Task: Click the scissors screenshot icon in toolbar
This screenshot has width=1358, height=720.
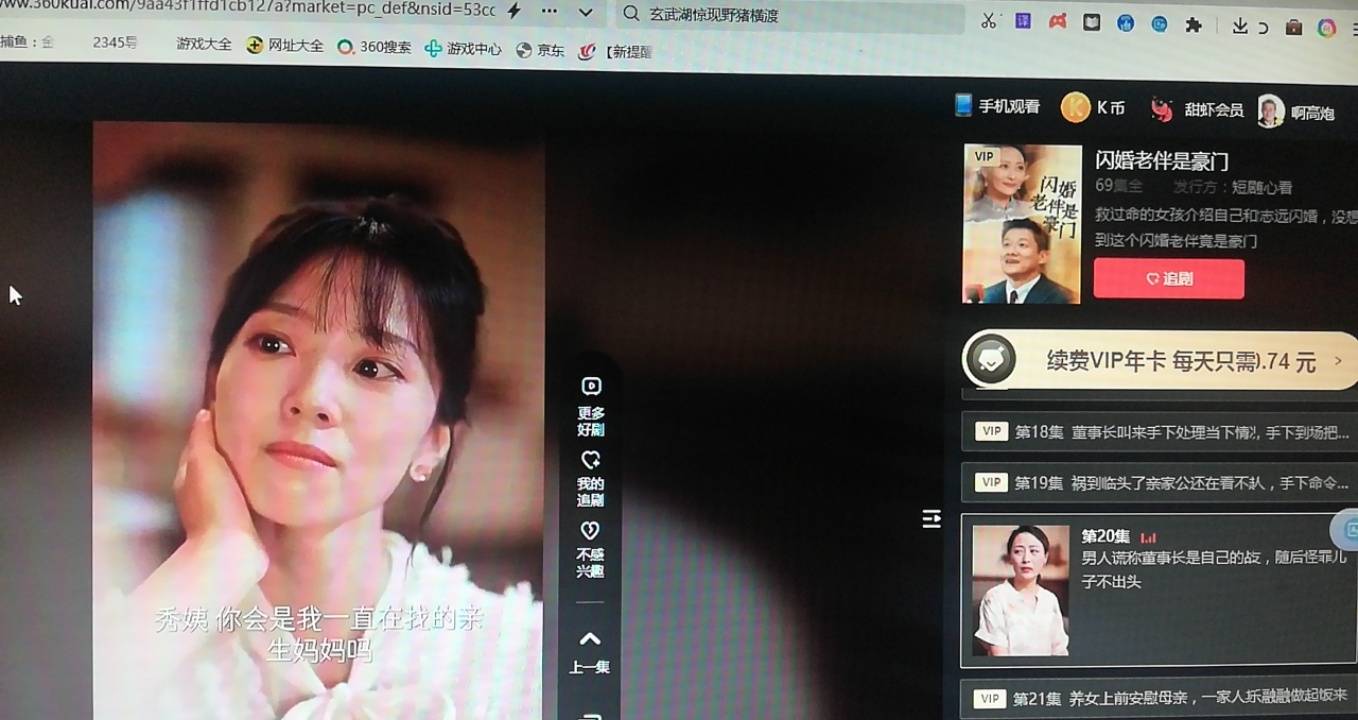Action: pos(988,20)
